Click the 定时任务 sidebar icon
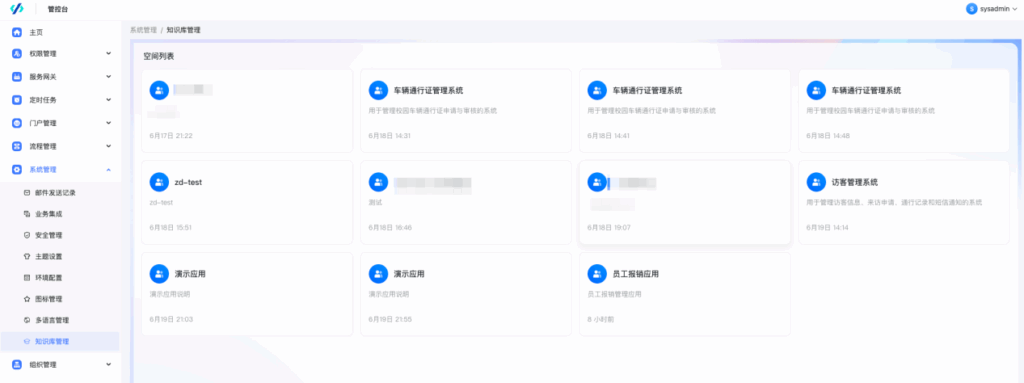Image resolution: width=1024 pixels, height=383 pixels. tap(17, 100)
